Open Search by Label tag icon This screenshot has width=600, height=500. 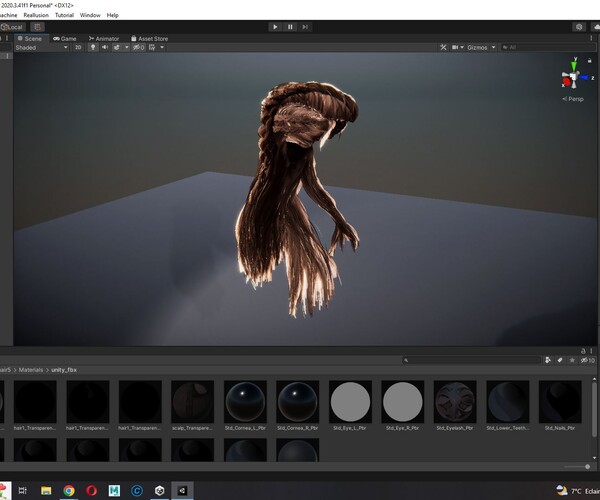[x=560, y=360]
